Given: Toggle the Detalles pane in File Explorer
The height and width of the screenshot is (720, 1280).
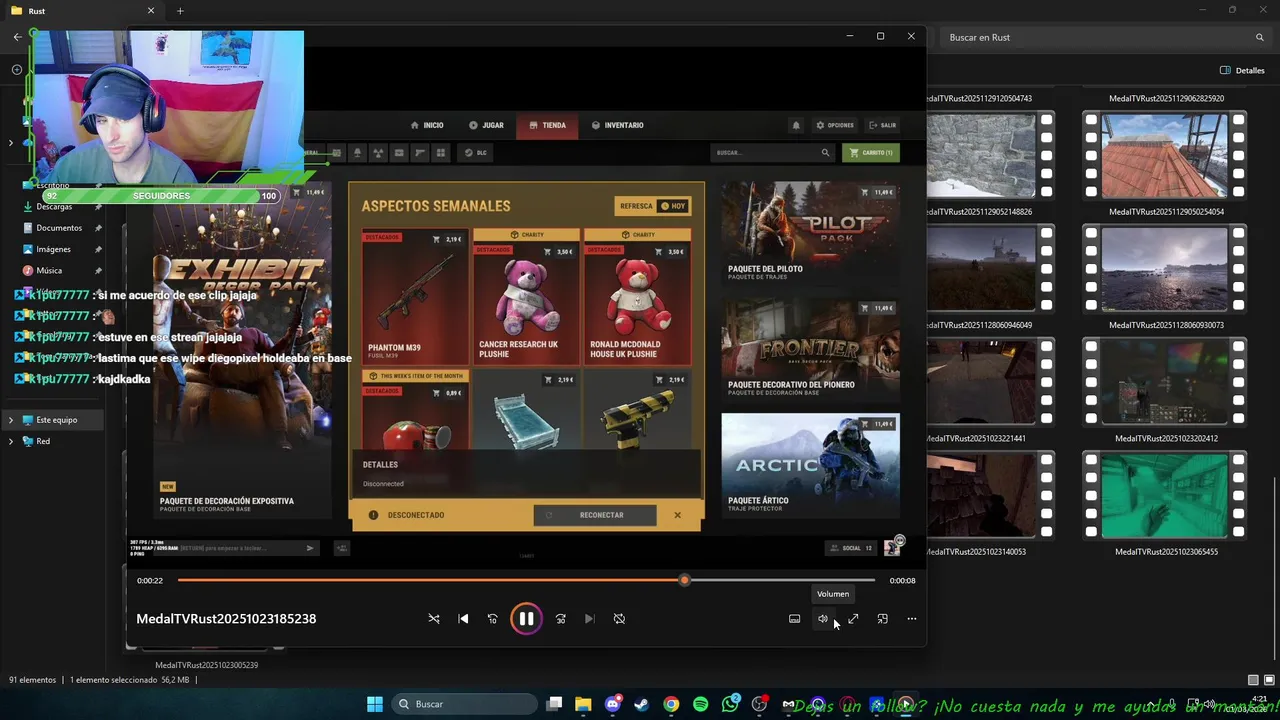Looking at the screenshot, I should click(x=1242, y=71).
